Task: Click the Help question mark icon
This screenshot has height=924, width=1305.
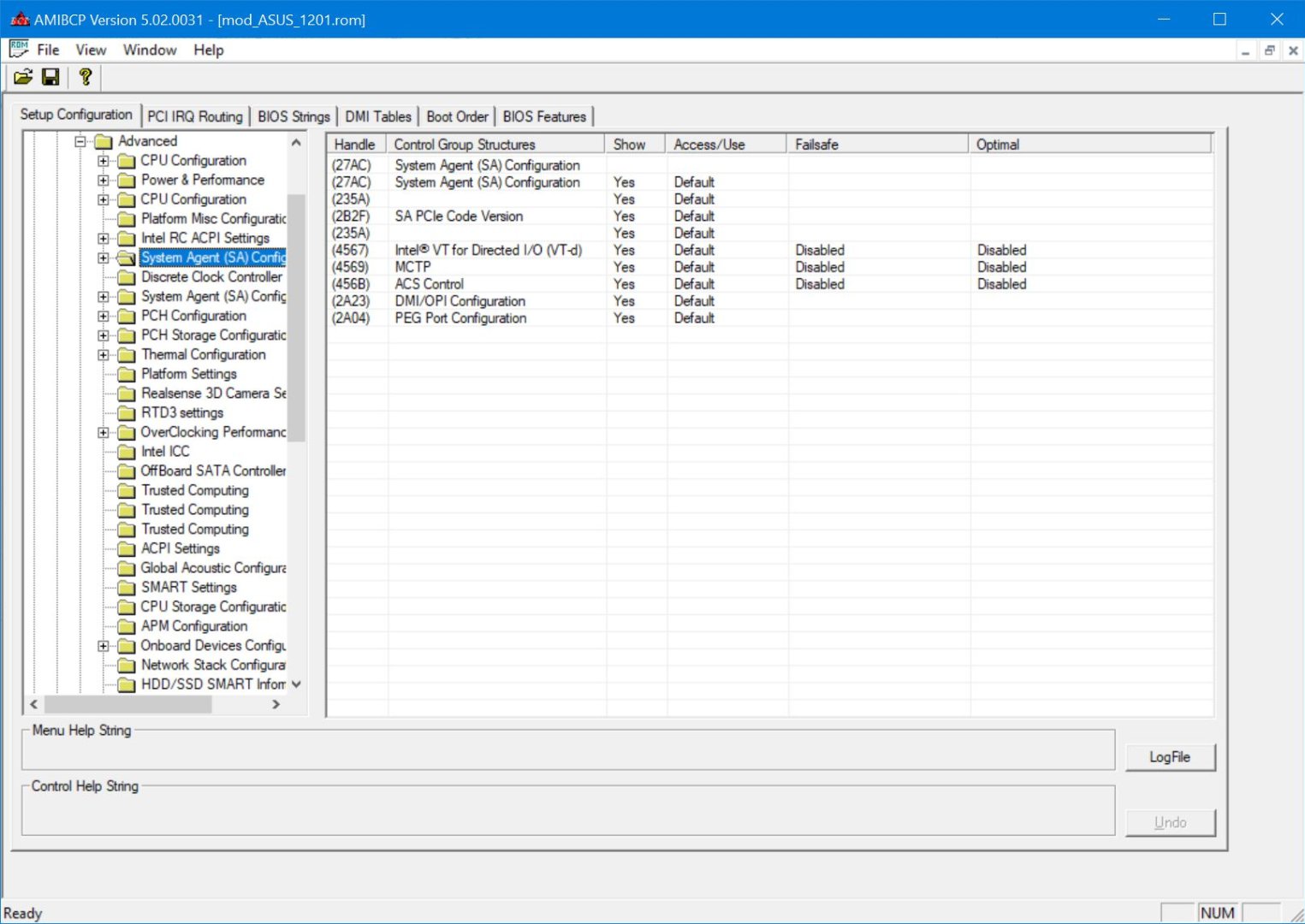Action: pyautogui.click(x=85, y=77)
